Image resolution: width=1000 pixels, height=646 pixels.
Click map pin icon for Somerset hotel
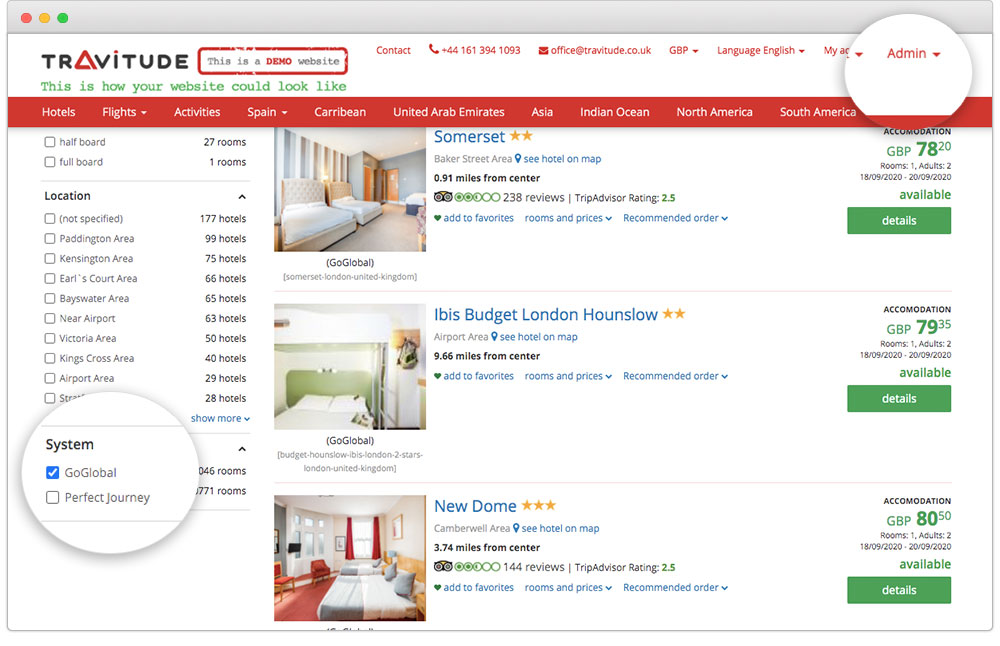[x=519, y=159]
